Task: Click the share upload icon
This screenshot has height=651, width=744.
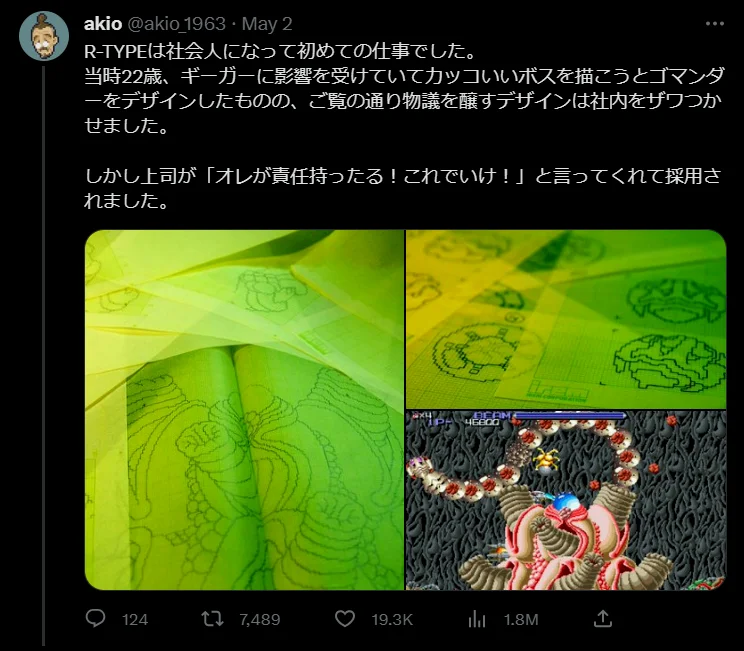Action: click(x=603, y=619)
